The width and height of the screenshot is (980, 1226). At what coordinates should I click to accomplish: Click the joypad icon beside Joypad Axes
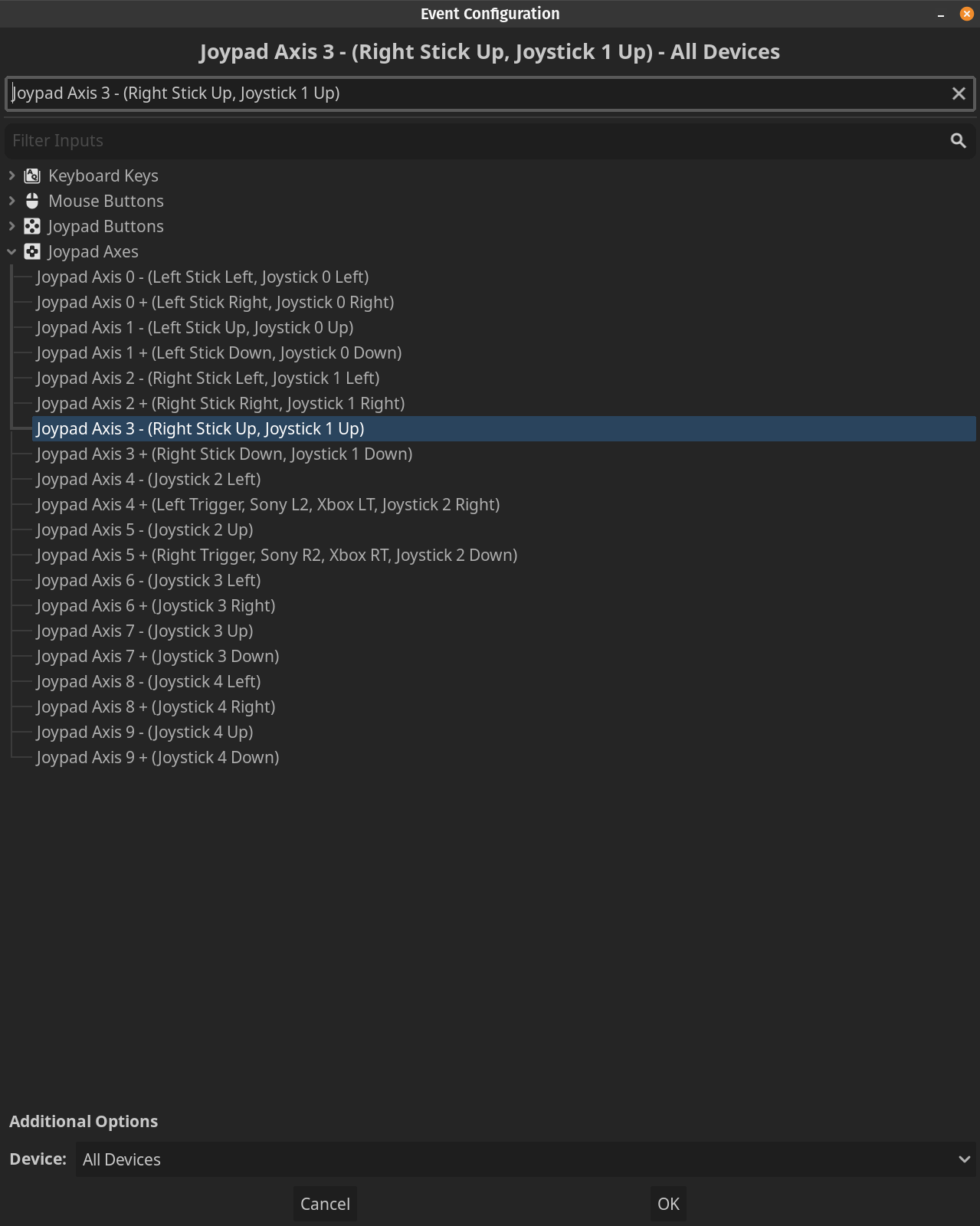[x=32, y=251]
